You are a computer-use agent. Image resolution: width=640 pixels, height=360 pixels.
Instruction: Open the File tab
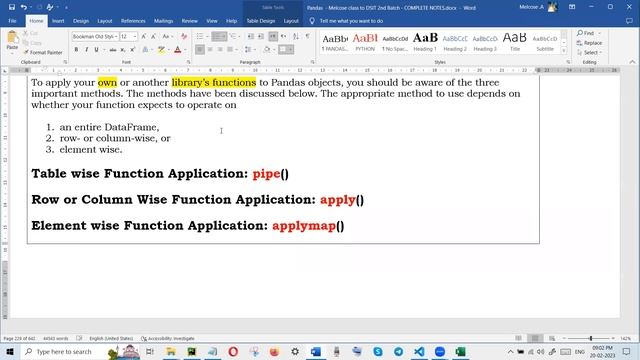[12, 21]
